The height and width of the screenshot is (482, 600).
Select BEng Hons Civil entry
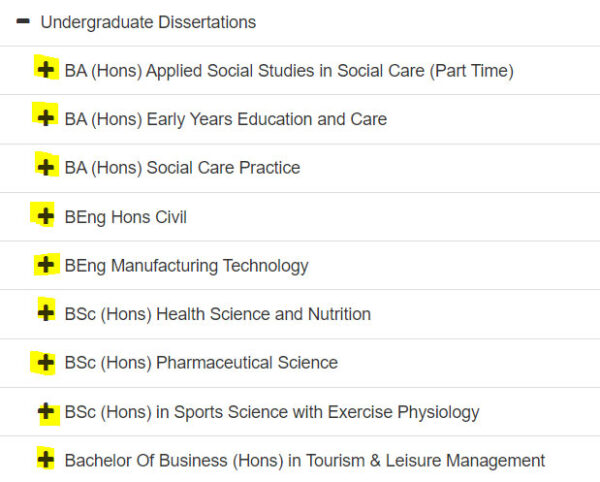point(125,217)
